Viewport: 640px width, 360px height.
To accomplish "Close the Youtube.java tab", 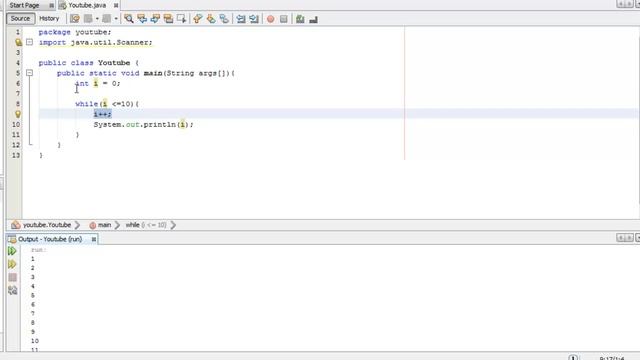I will [x=116, y=5].
